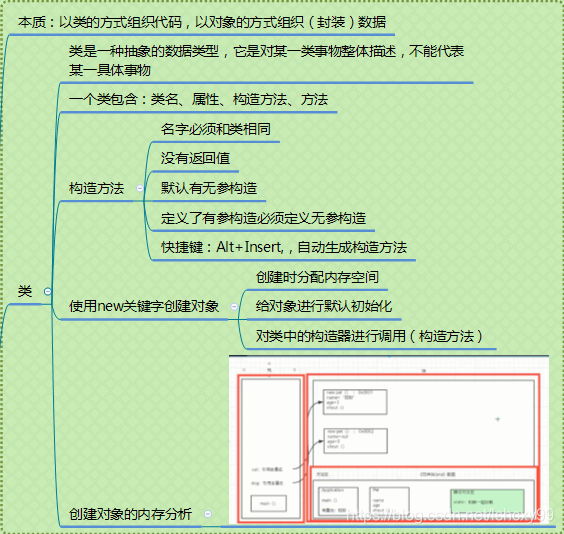The width and height of the screenshot is (564, 534).
Task: Select node 名字必须和类相同
Action: pyautogui.click(x=216, y=129)
